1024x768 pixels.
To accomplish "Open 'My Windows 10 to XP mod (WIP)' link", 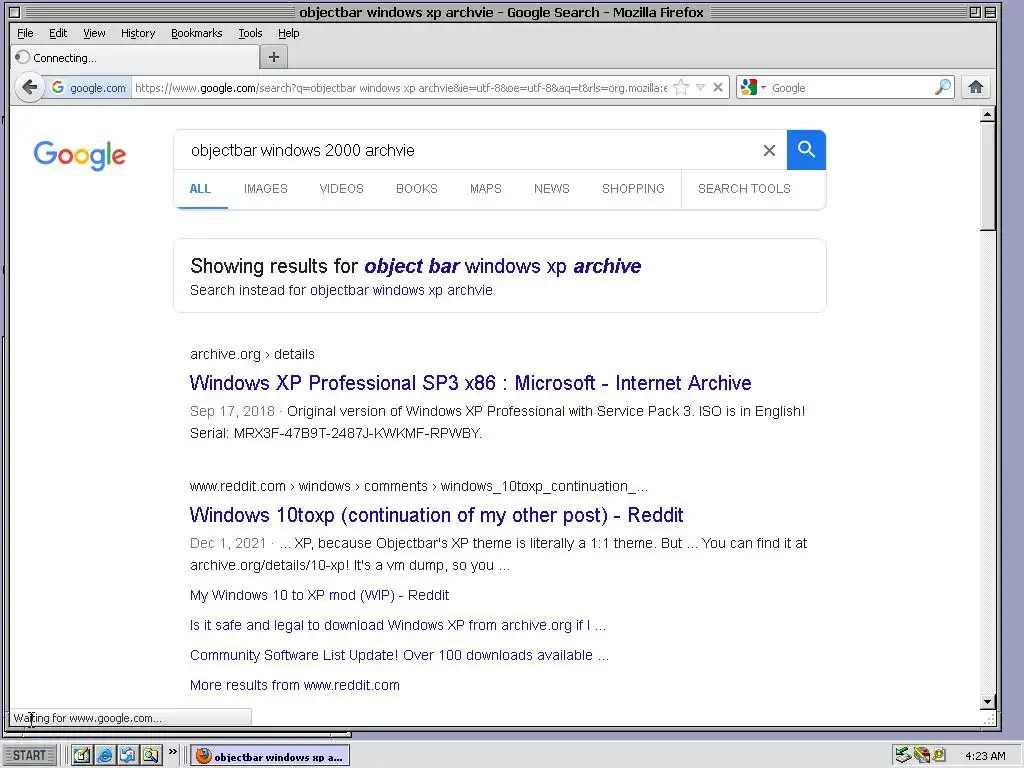I will tap(319, 596).
